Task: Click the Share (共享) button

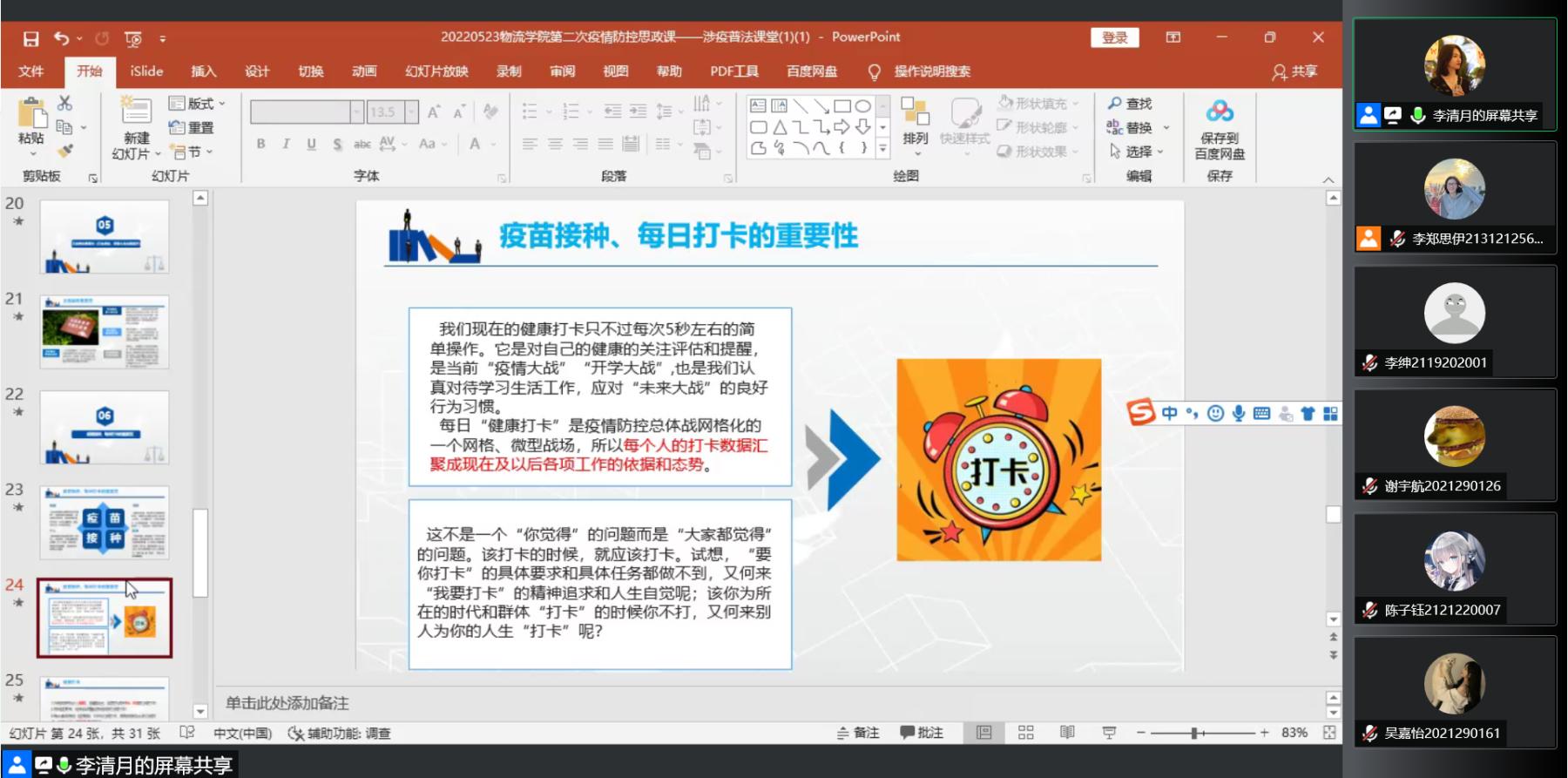Action: click(1294, 71)
